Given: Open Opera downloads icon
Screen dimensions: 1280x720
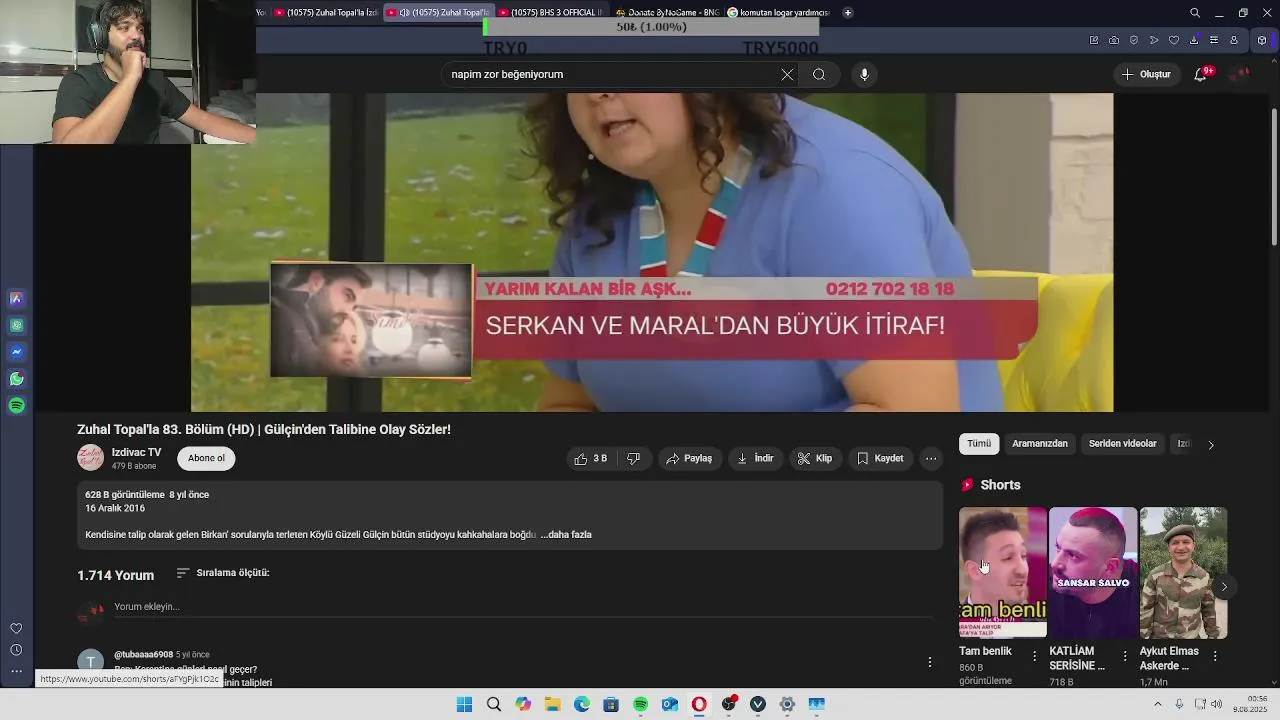Looking at the screenshot, I should [x=1194, y=40].
